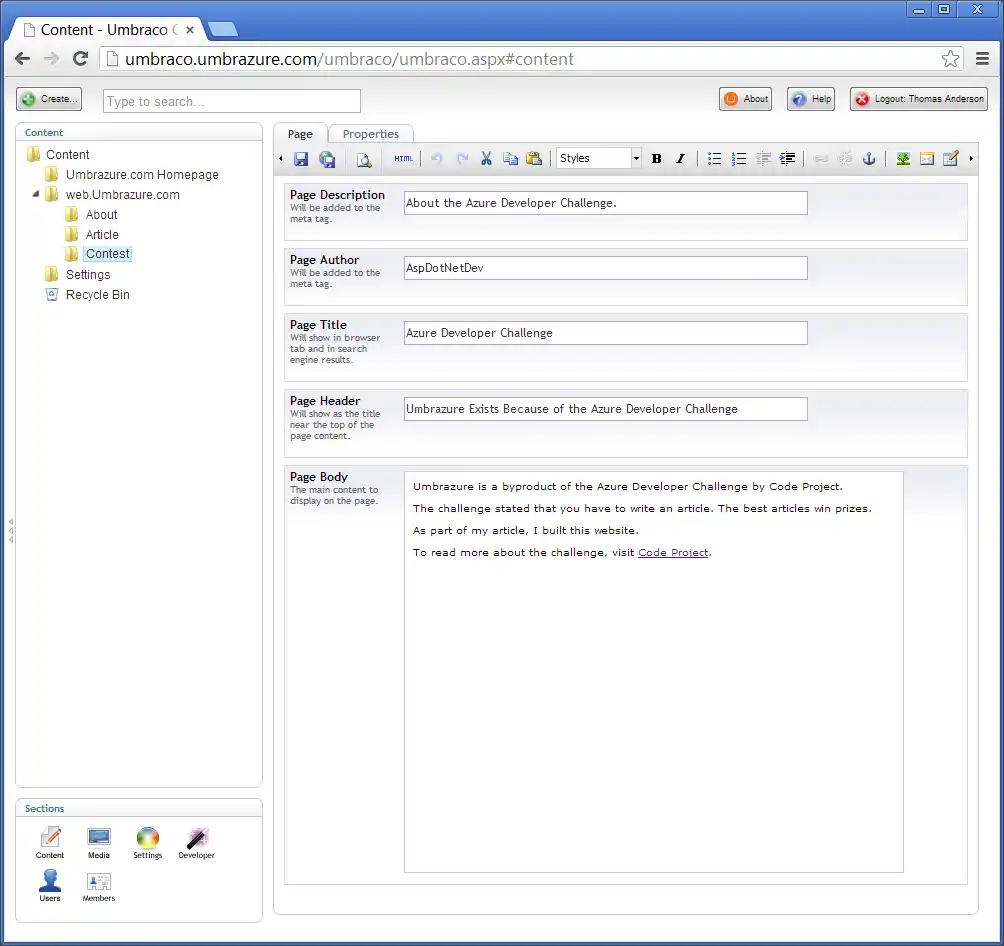Viewport: 1004px width, 946px height.
Task: Click the browser Back arrow
Action: pos(22,59)
